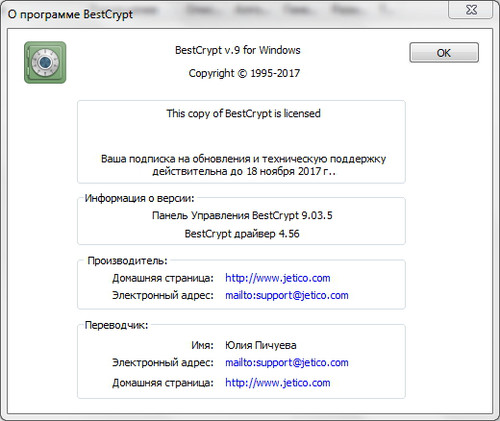The height and width of the screenshot is (421, 500).
Task: Open the manufacturer home page link
Action: pyautogui.click(x=278, y=278)
